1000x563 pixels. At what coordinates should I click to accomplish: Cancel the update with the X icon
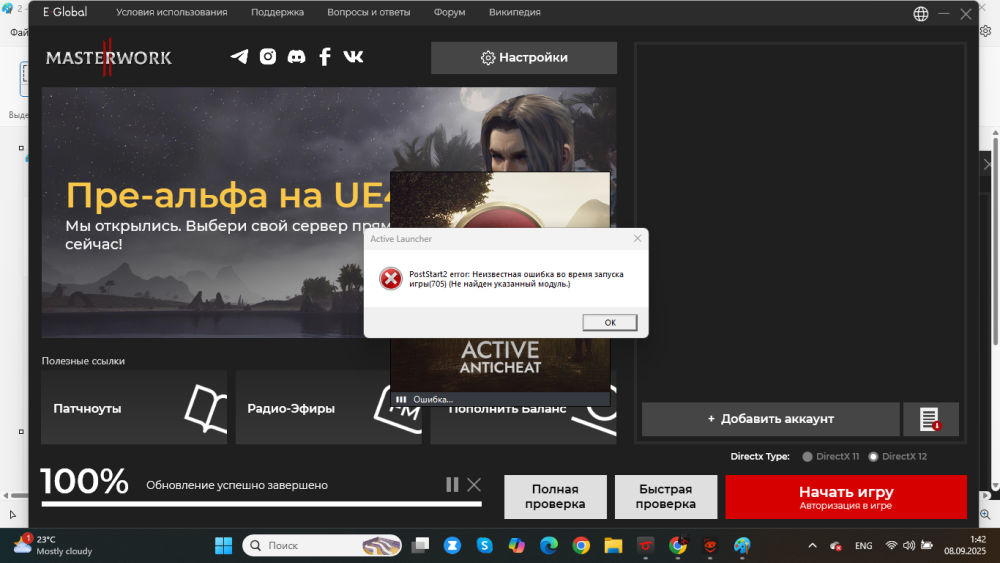[x=474, y=485]
